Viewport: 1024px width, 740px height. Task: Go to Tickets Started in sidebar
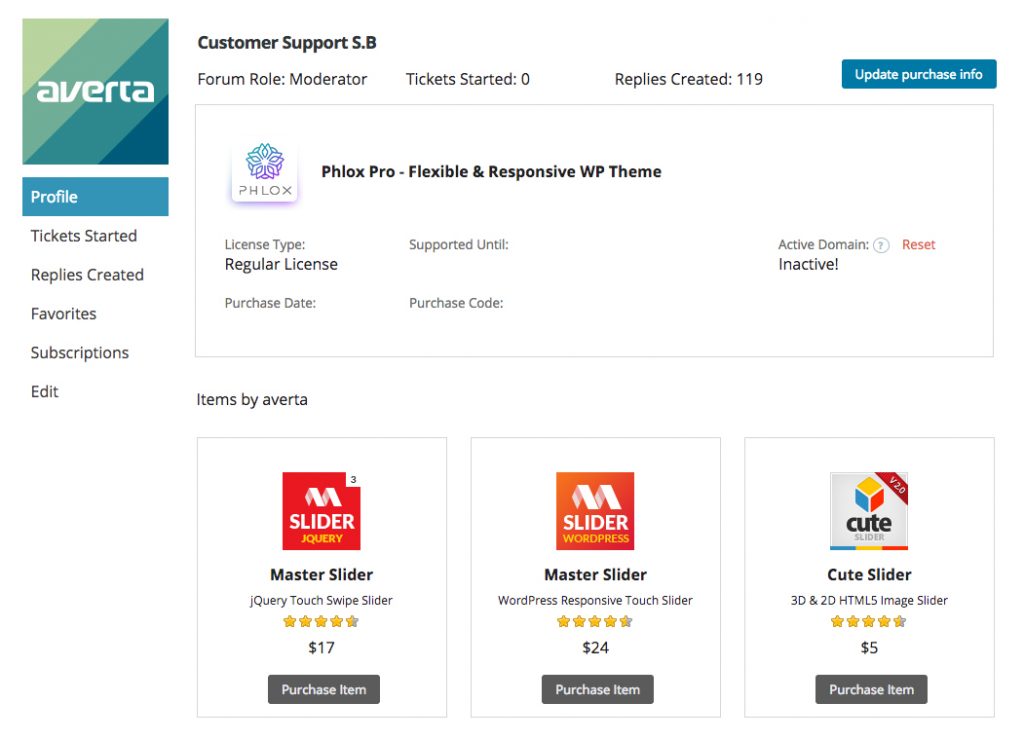pyautogui.click(x=84, y=236)
